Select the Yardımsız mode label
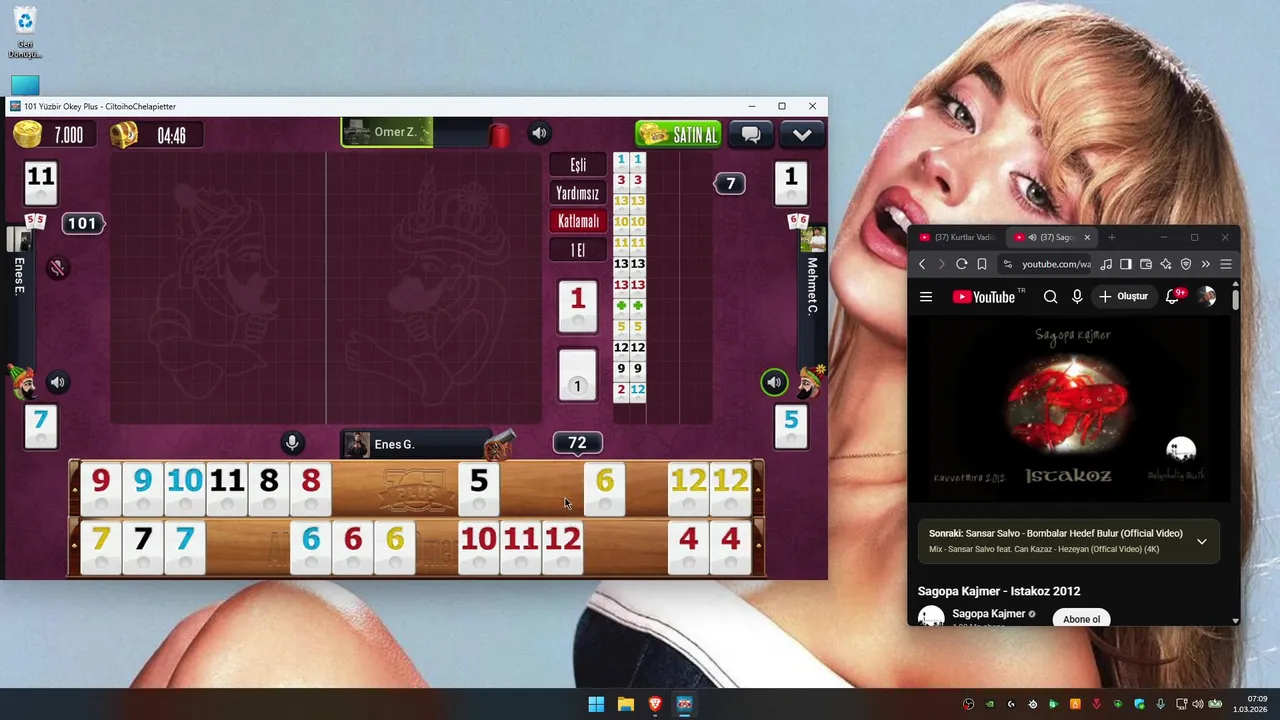The width and height of the screenshot is (1280, 720). coord(578,193)
